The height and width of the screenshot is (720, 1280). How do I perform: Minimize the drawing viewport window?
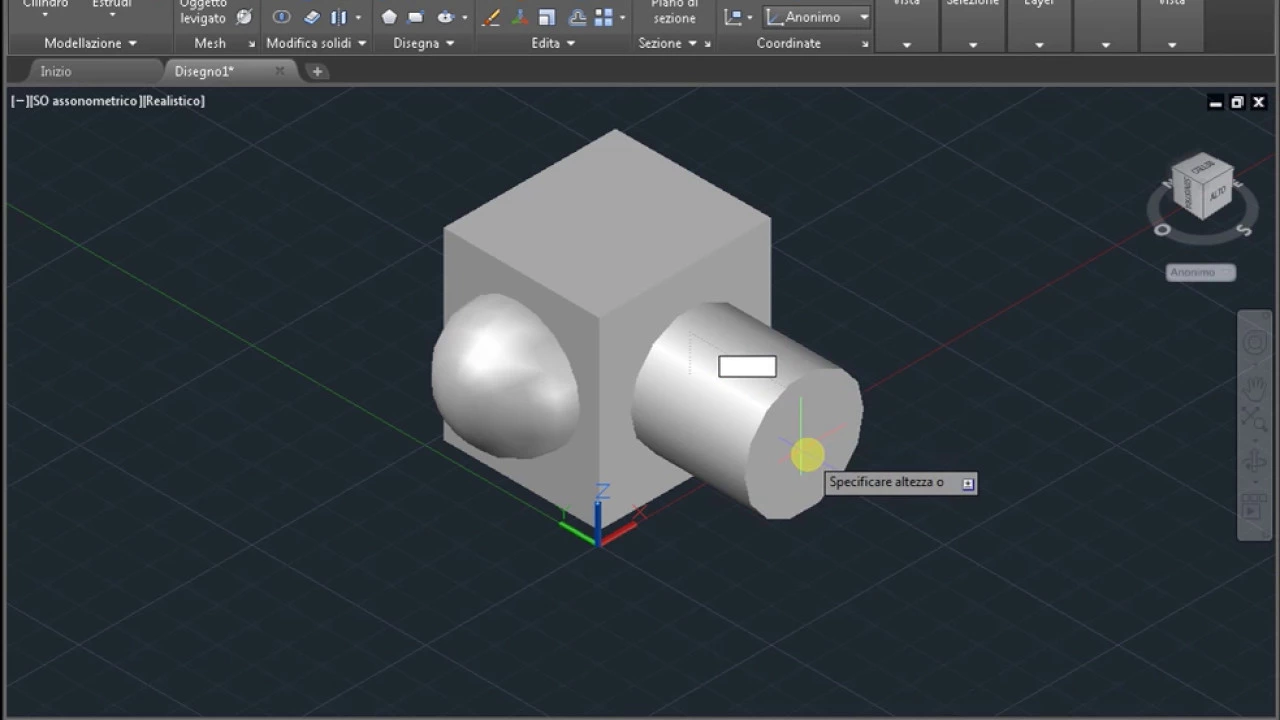[x=1215, y=102]
